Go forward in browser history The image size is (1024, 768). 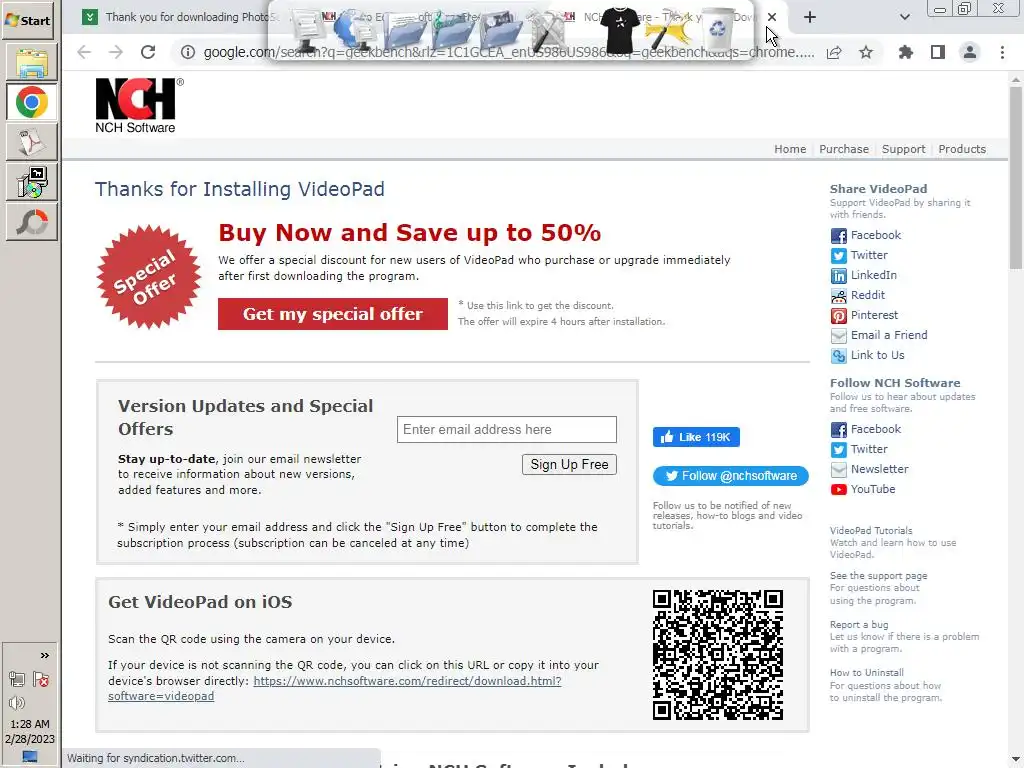[x=116, y=52]
